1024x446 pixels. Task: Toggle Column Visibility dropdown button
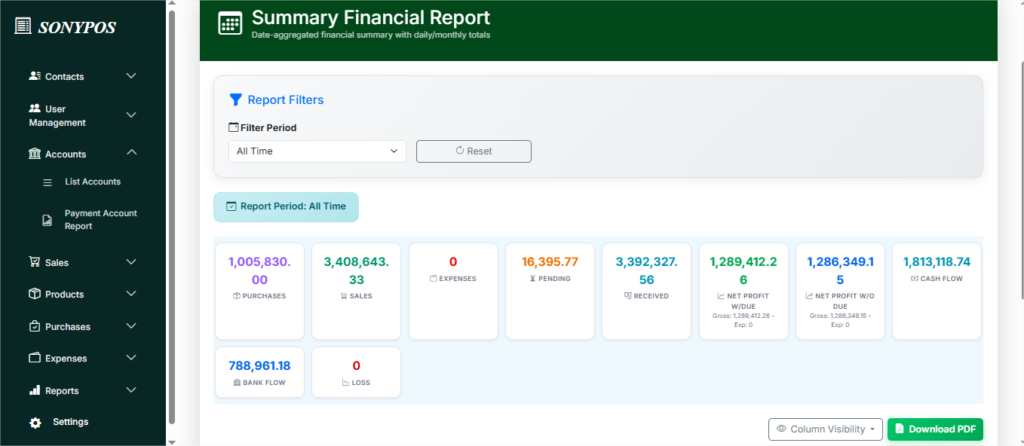tap(825, 429)
